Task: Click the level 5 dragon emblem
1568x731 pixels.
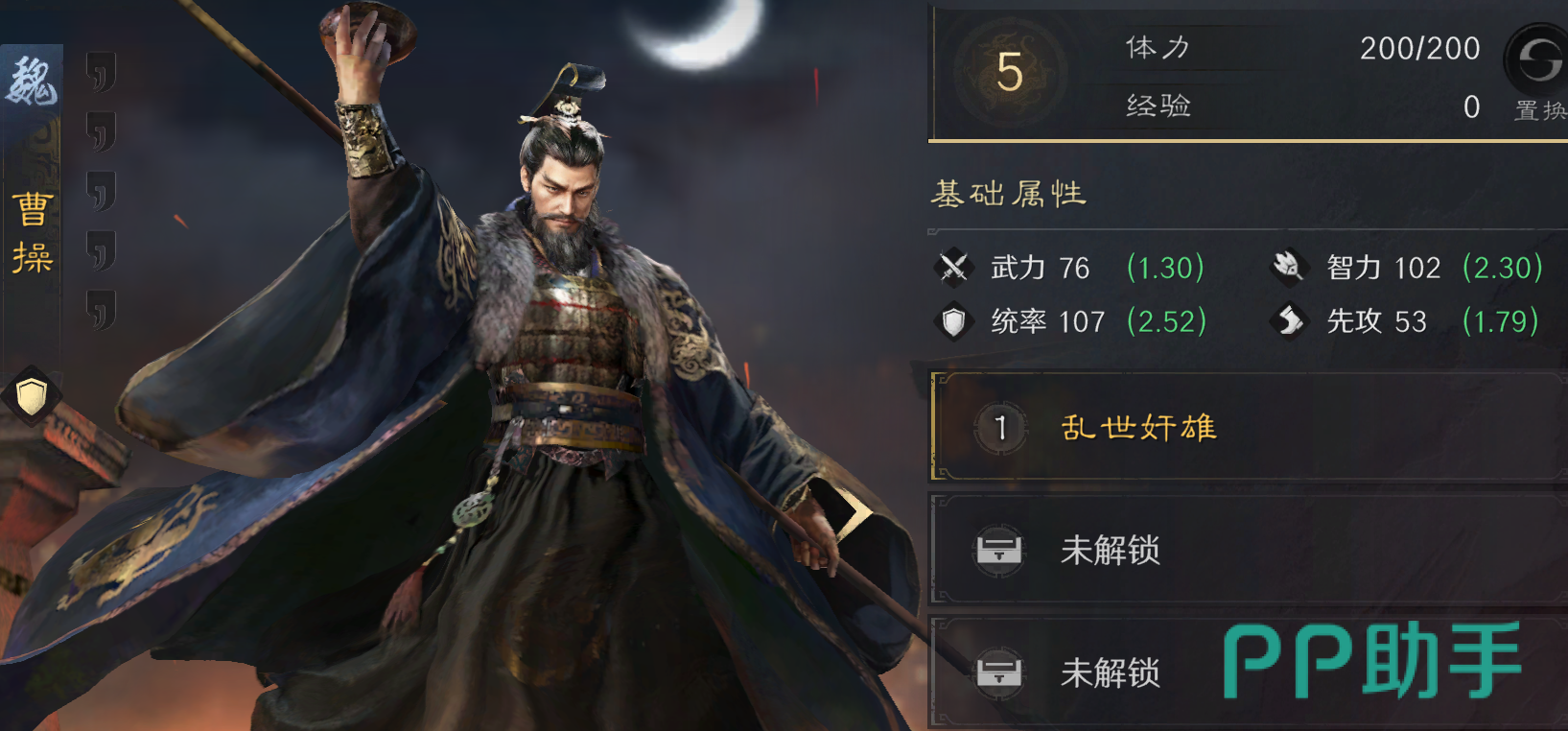Action: point(1010,73)
